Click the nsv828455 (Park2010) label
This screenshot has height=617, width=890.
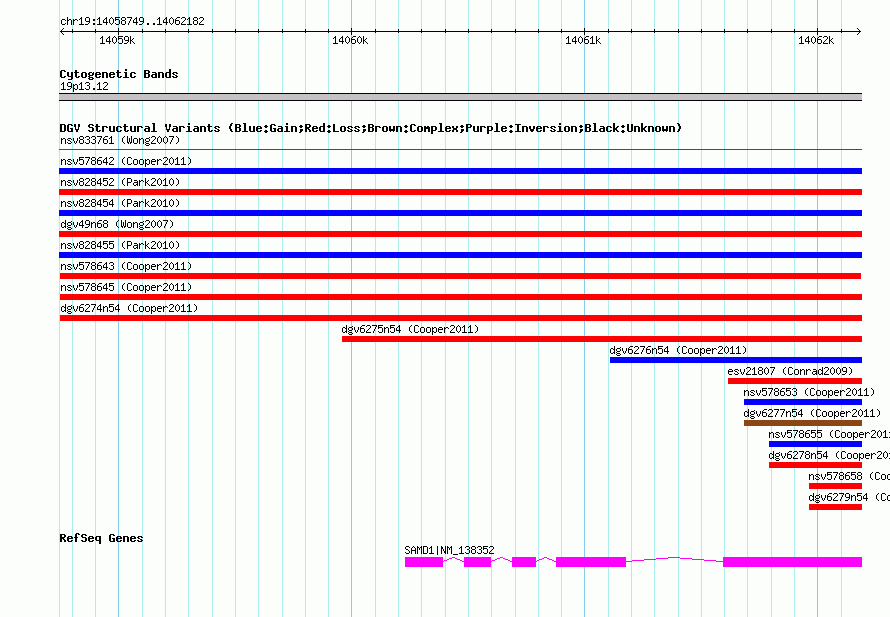pos(120,245)
